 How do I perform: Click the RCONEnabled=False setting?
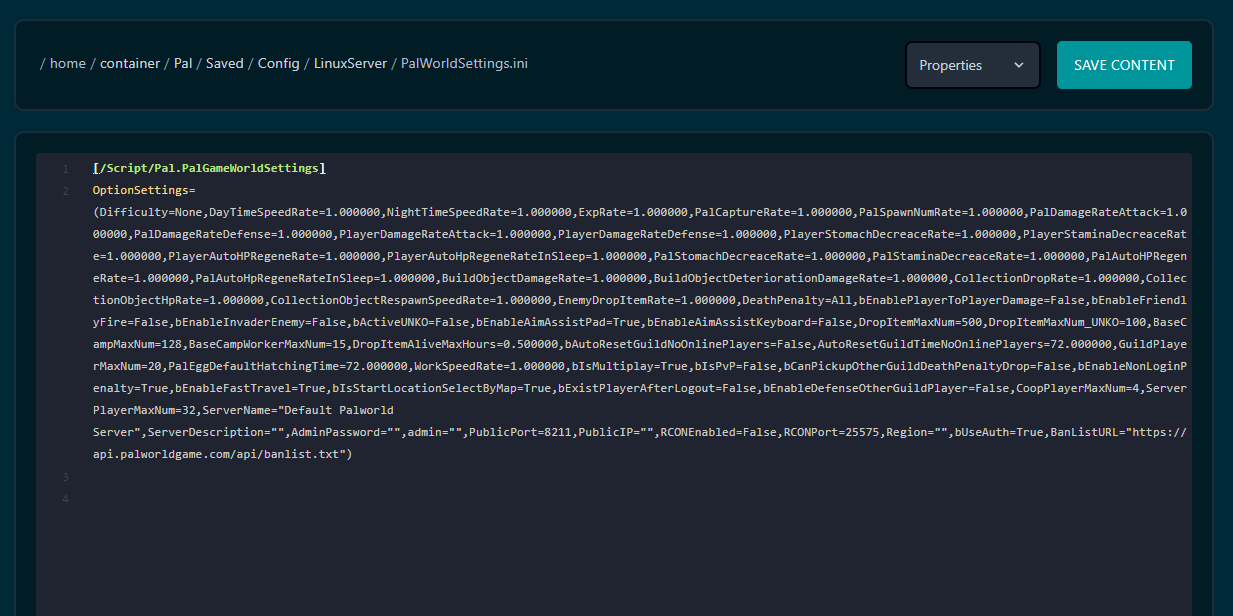[x=720, y=432]
